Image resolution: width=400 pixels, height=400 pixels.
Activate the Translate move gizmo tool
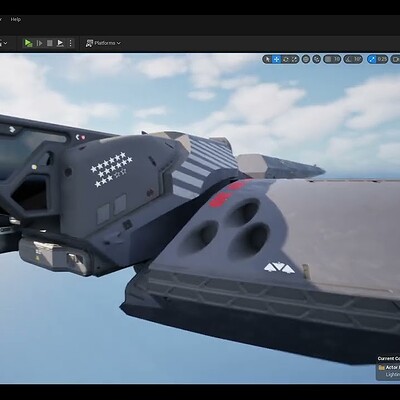[x=276, y=59]
